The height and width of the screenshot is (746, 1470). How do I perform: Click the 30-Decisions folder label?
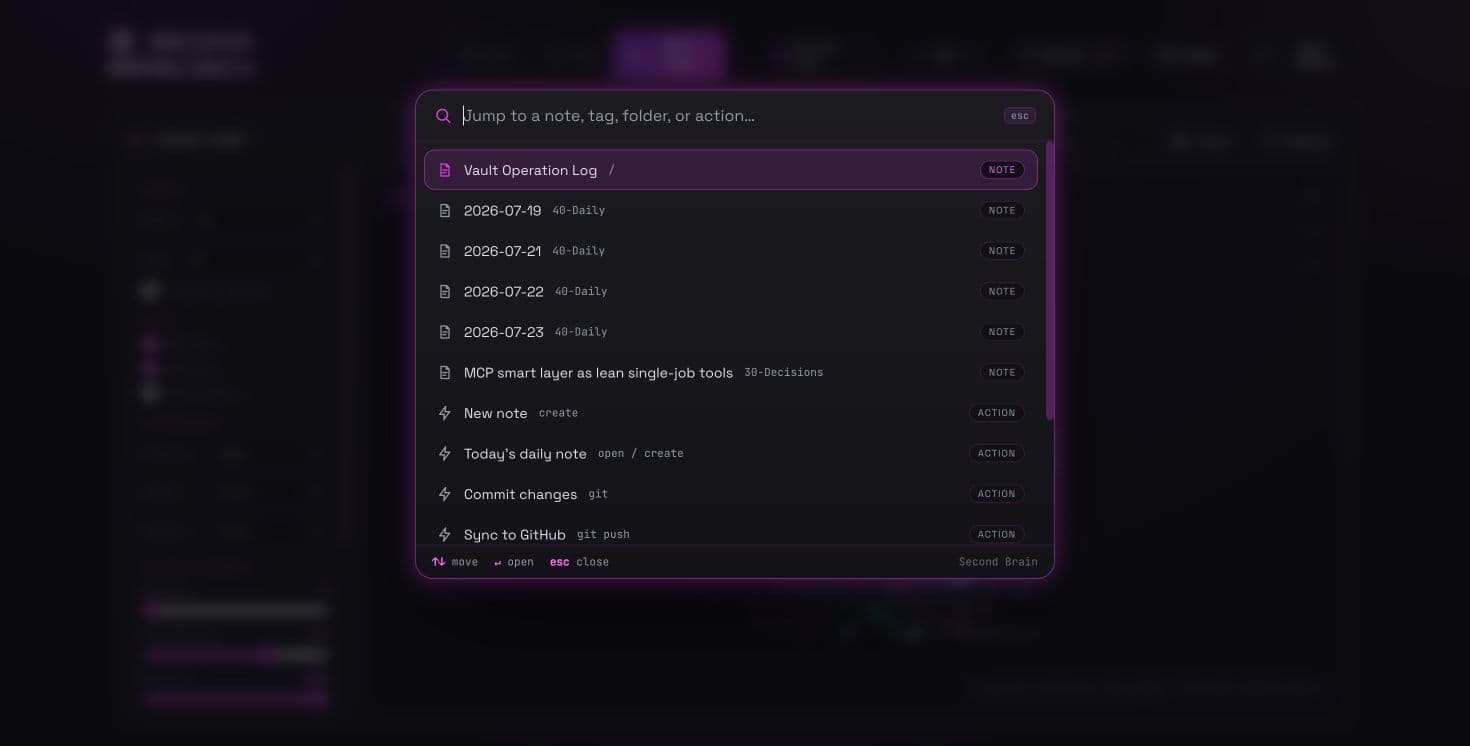click(x=784, y=372)
